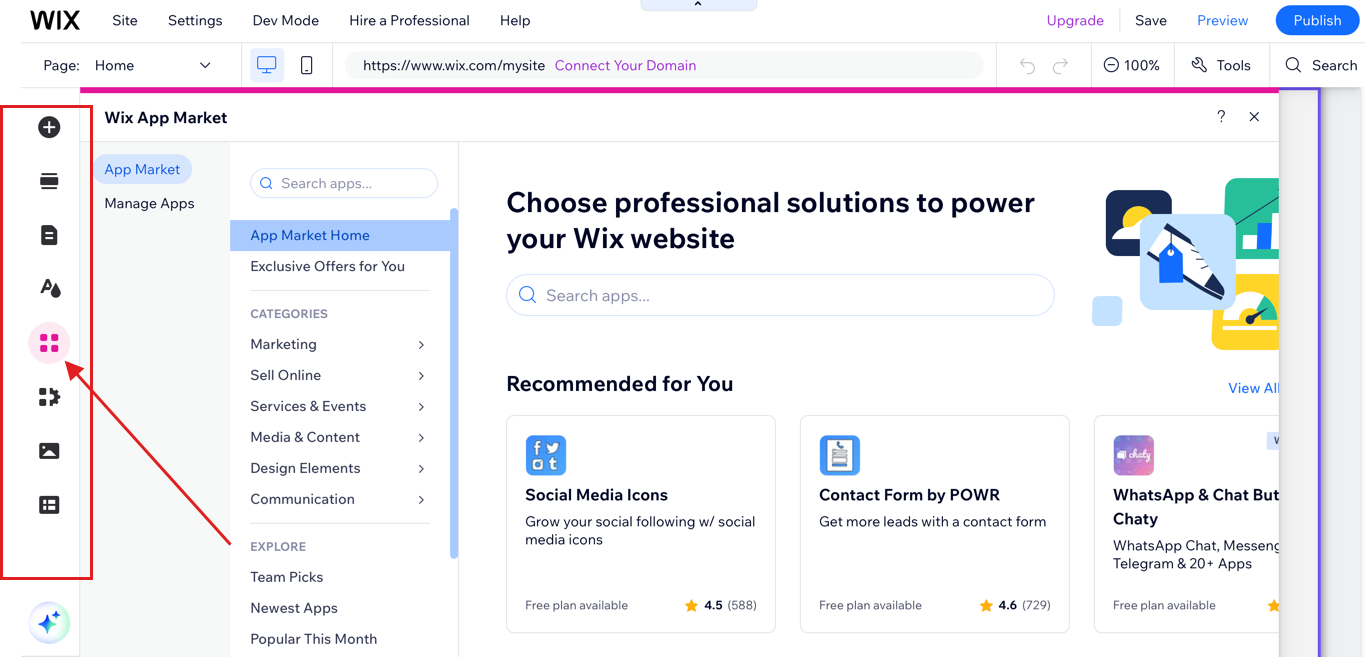Open the 100% zoom control

[x=1131, y=65]
